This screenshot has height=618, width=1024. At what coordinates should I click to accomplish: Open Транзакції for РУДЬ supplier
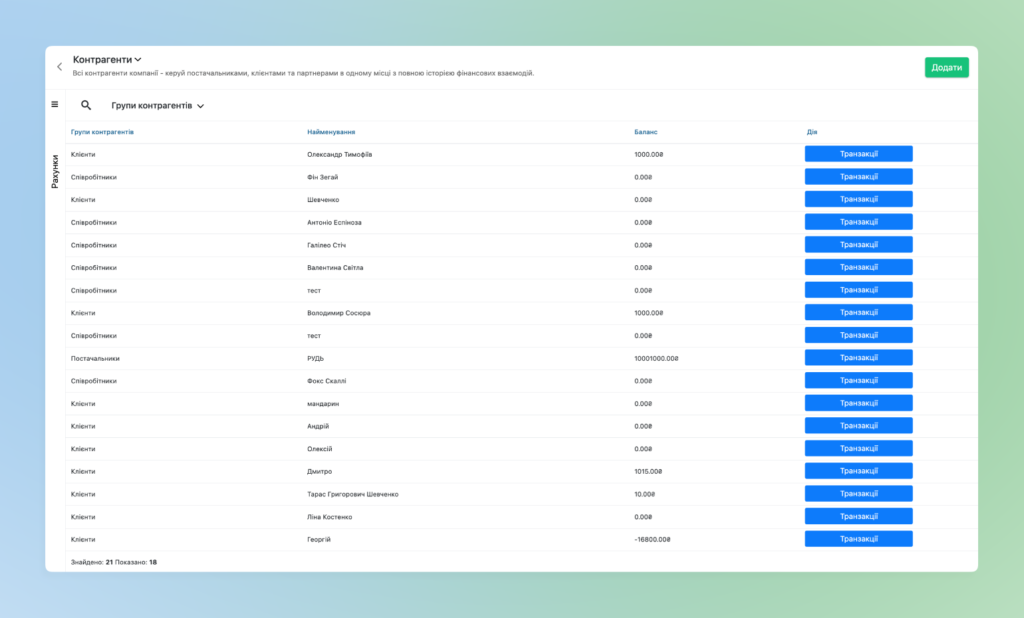click(x=858, y=358)
